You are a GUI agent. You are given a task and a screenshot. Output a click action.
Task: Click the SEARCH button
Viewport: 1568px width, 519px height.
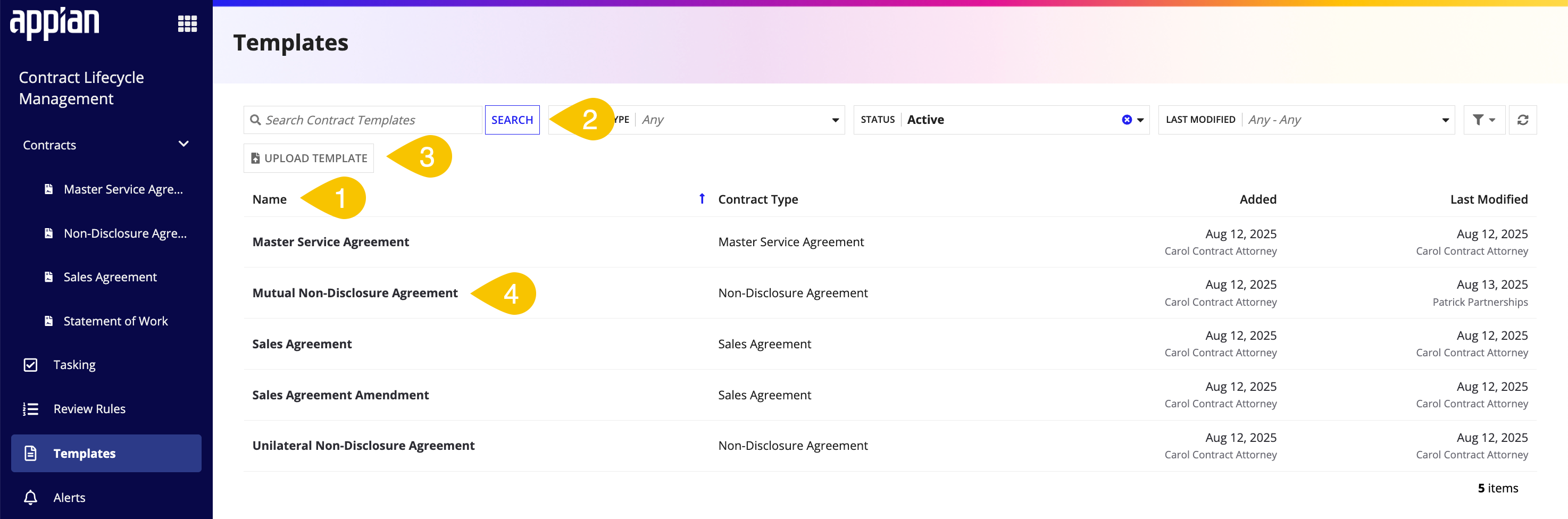point(512,120)
